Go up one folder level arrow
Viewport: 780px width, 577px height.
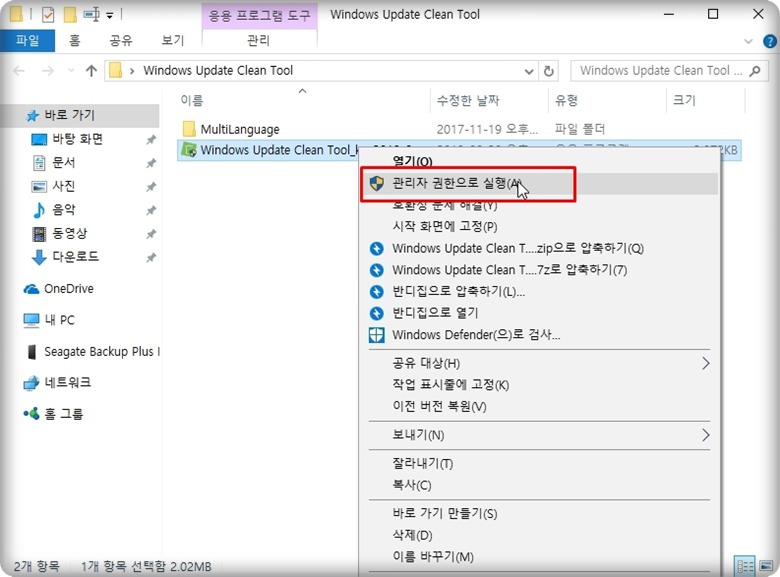click(91, 71)
